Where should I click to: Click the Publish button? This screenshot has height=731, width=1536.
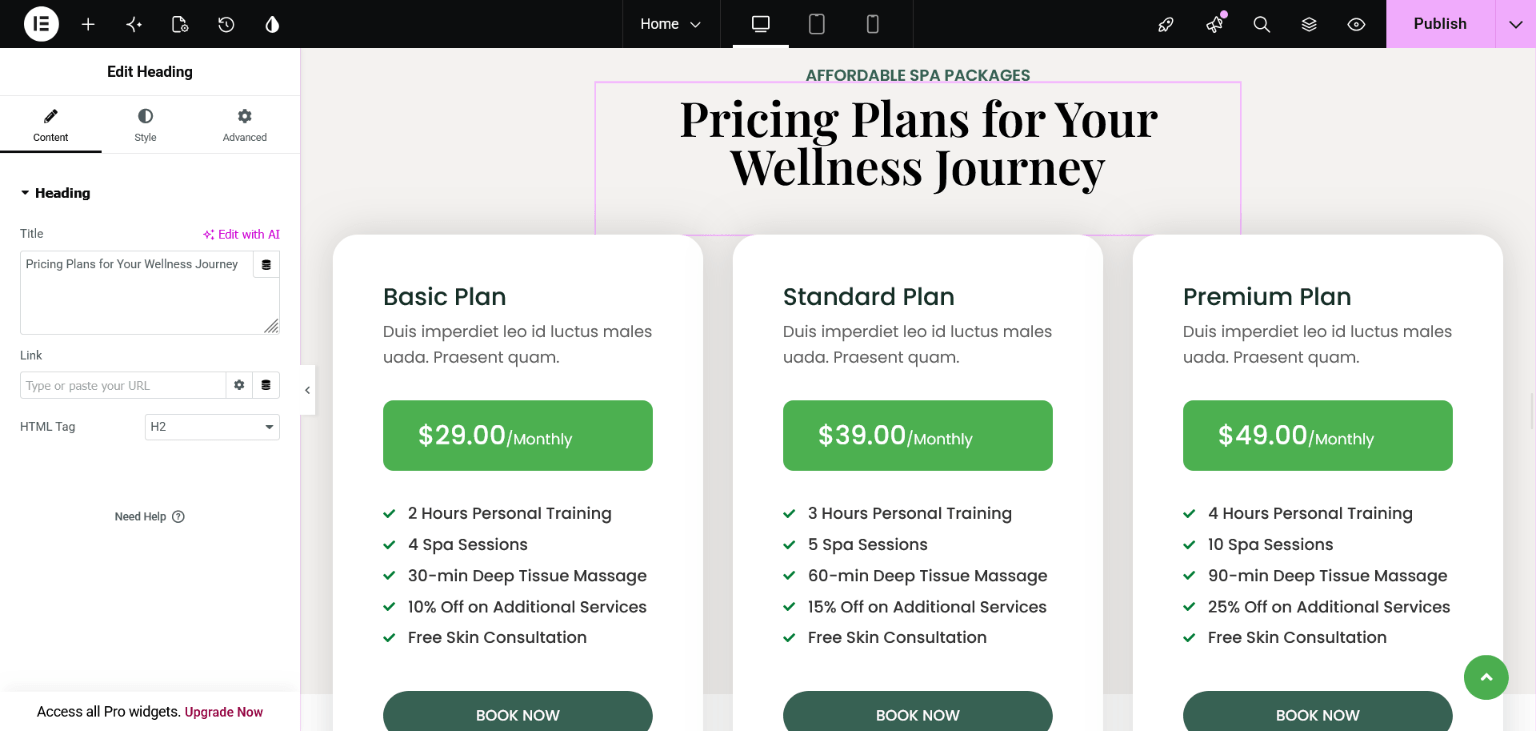pos(1440,24)
